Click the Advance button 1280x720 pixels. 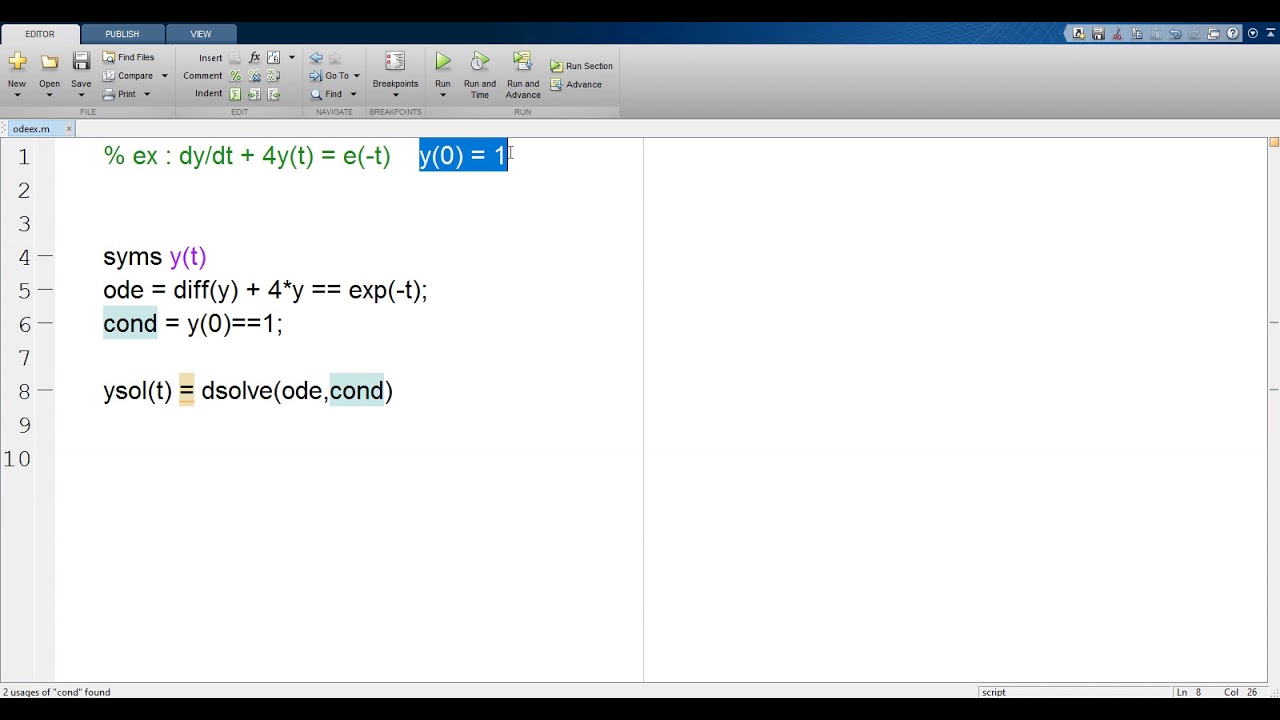pyautogui.click(x=576, y=85)
